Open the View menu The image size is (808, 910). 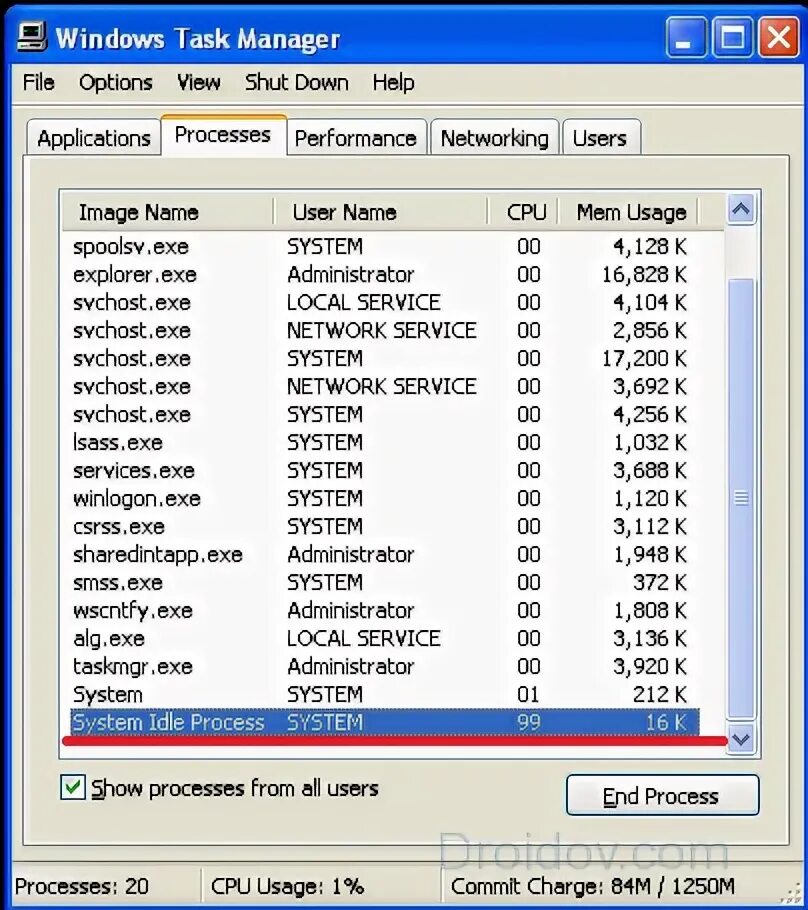(x=199, y=82)
